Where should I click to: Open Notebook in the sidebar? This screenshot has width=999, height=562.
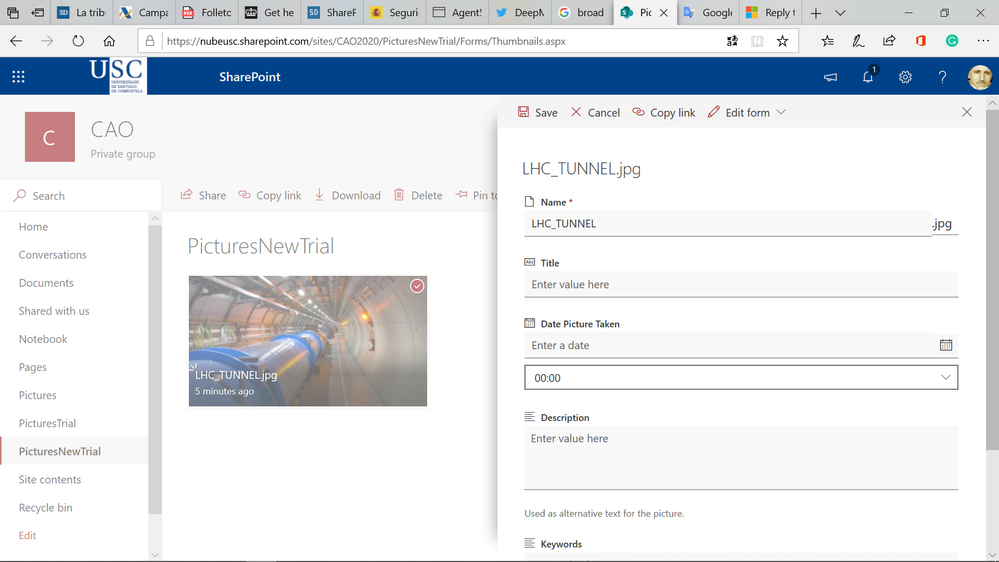click(x=43, y=339)
